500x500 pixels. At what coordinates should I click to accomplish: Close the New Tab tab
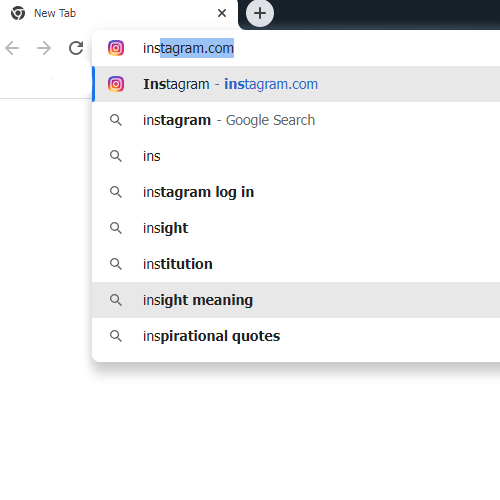pos(222,13)
